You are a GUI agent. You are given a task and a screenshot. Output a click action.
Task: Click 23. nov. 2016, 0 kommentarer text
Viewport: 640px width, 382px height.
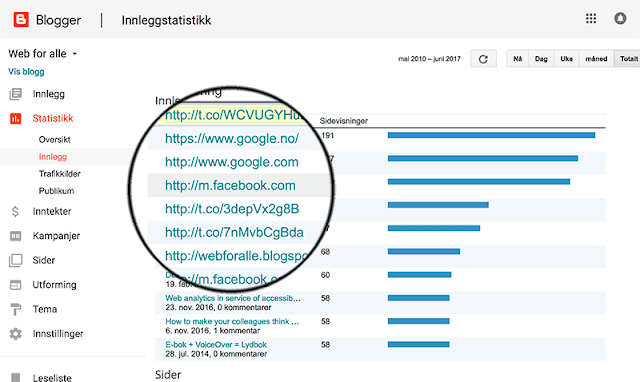pos(218,307)
